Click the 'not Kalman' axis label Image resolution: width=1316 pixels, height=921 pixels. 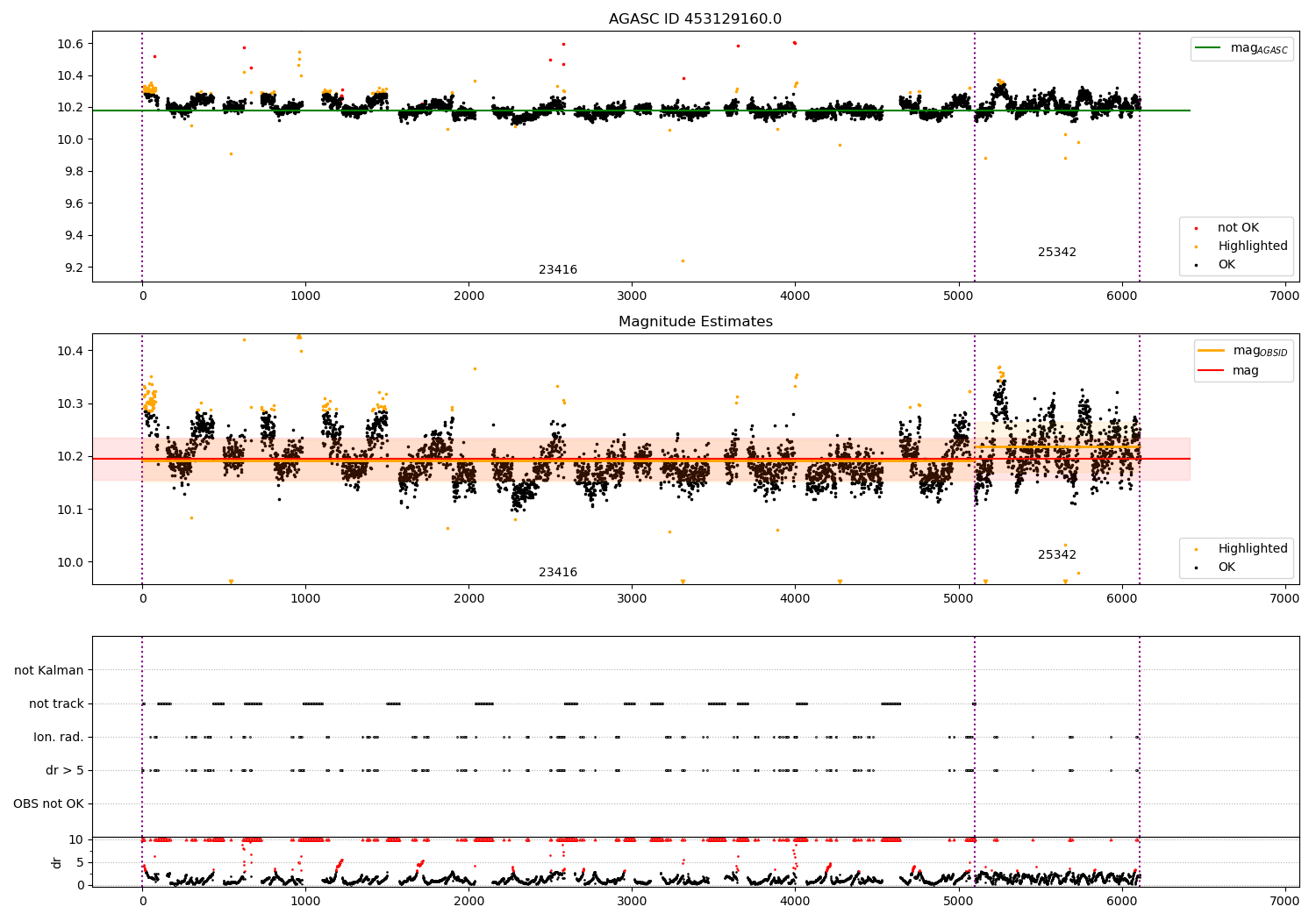coord(49,670)
